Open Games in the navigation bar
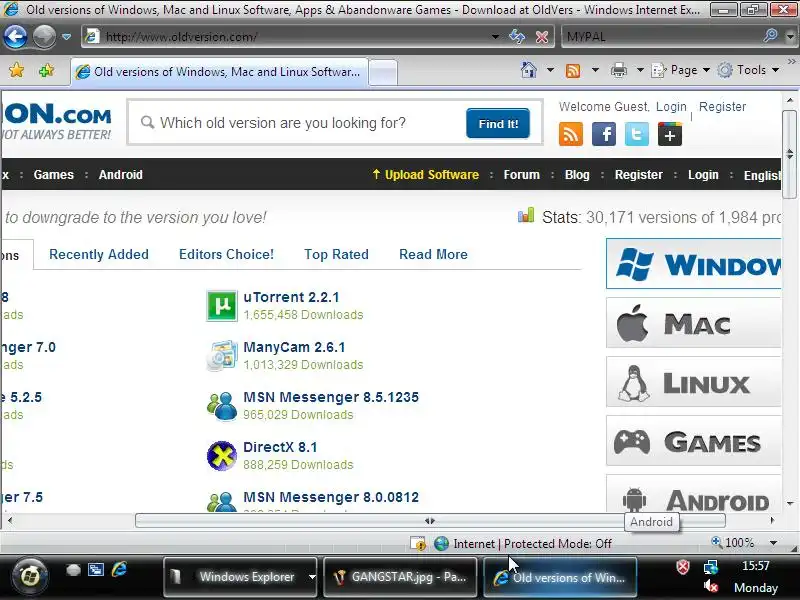The width and height of the screenshot is (800, 600). [54, 174]
